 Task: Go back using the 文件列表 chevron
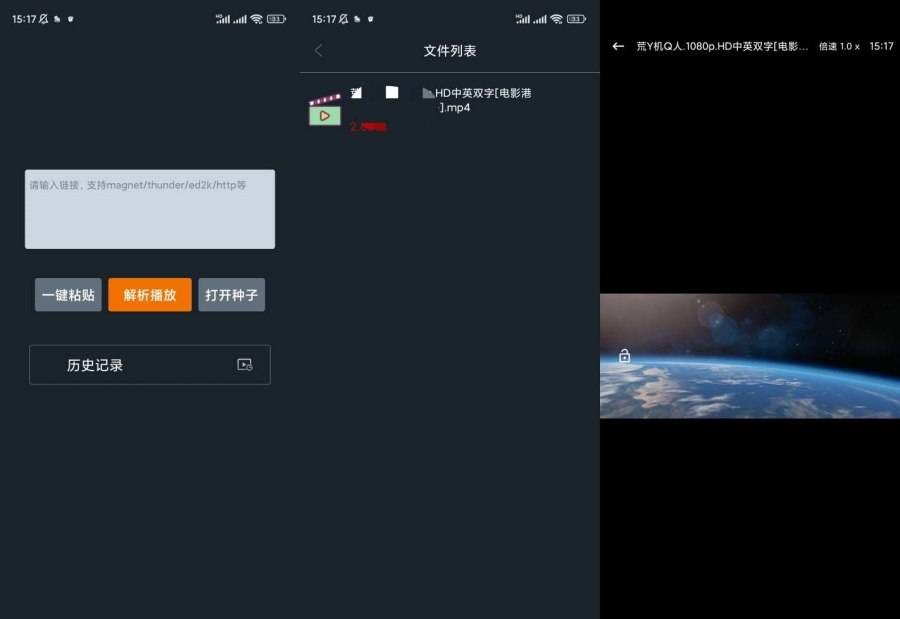coord(319,51)
